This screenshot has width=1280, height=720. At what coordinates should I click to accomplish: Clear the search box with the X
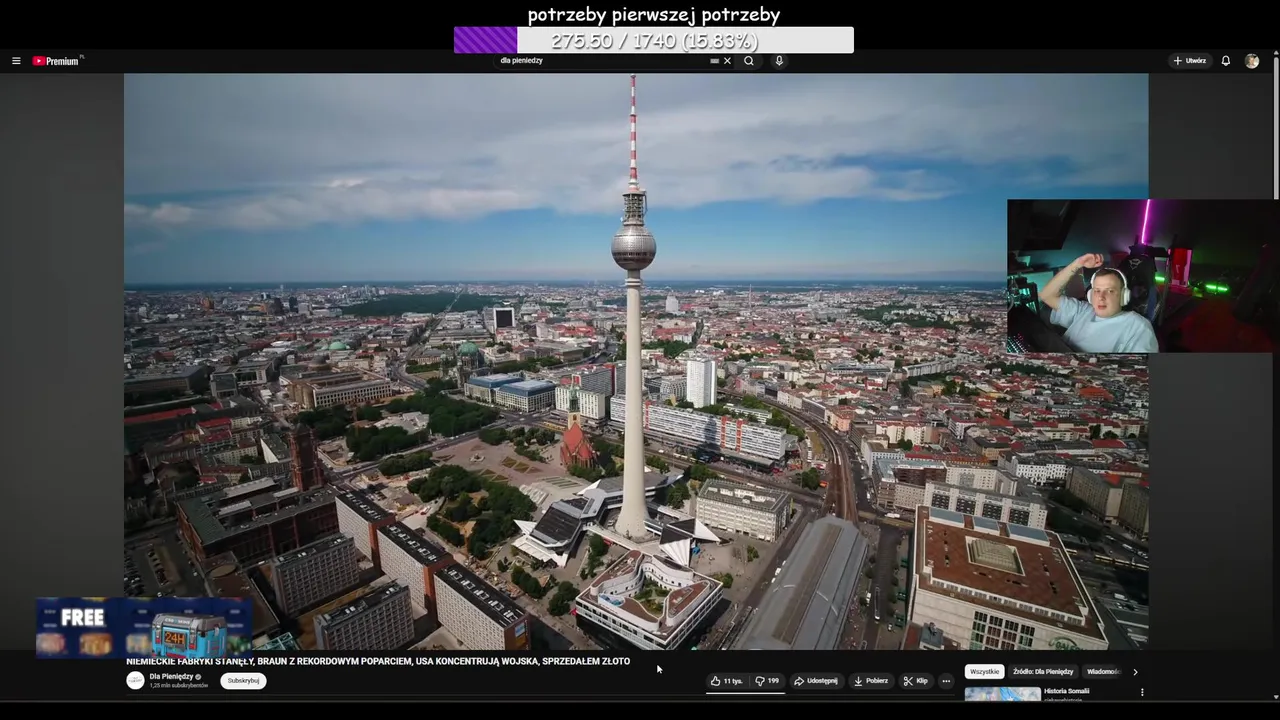coord(727,61)
